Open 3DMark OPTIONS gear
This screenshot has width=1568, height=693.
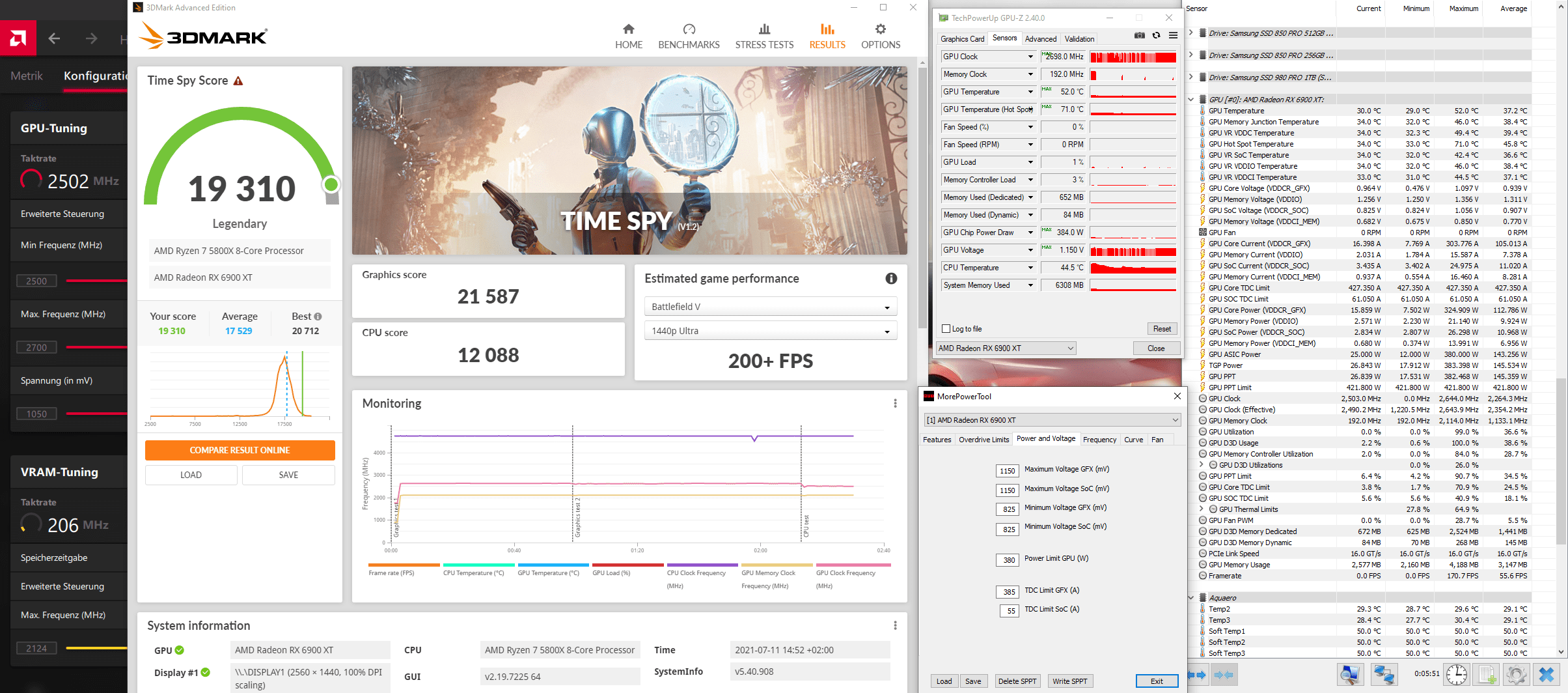click(881, 36)
